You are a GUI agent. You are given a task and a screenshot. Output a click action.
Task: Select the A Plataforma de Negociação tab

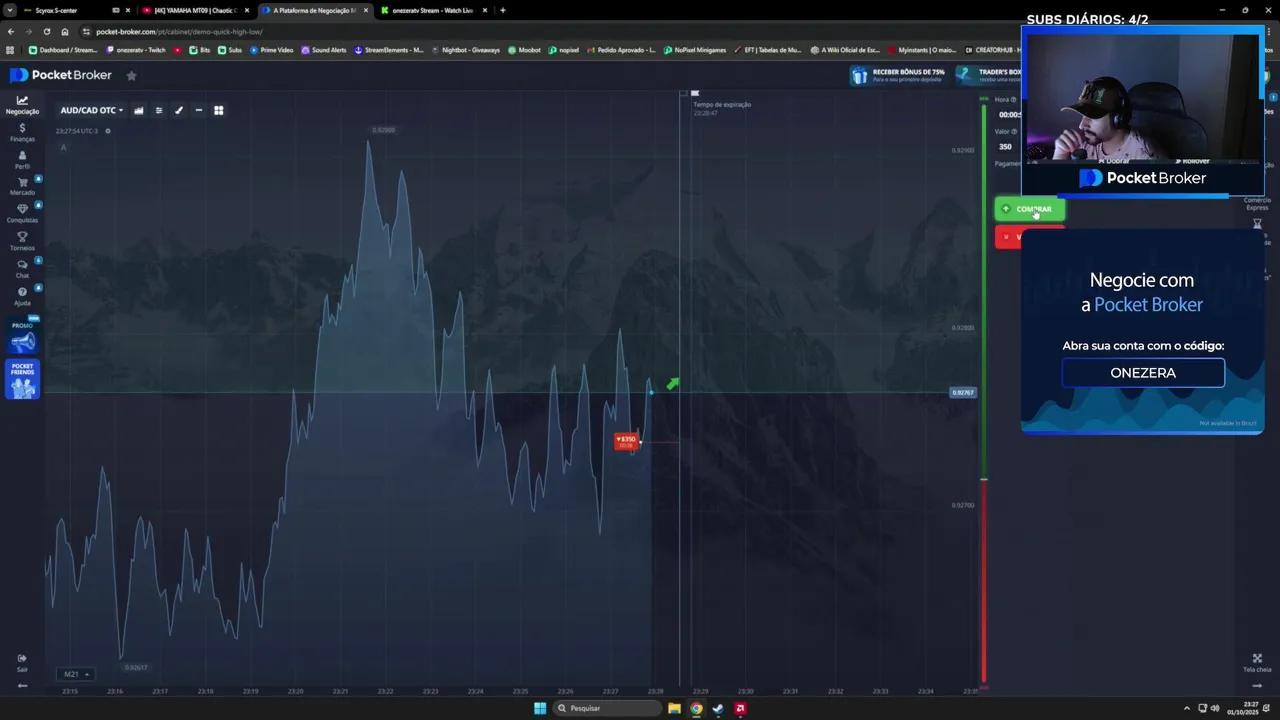[x=314, y=10]
